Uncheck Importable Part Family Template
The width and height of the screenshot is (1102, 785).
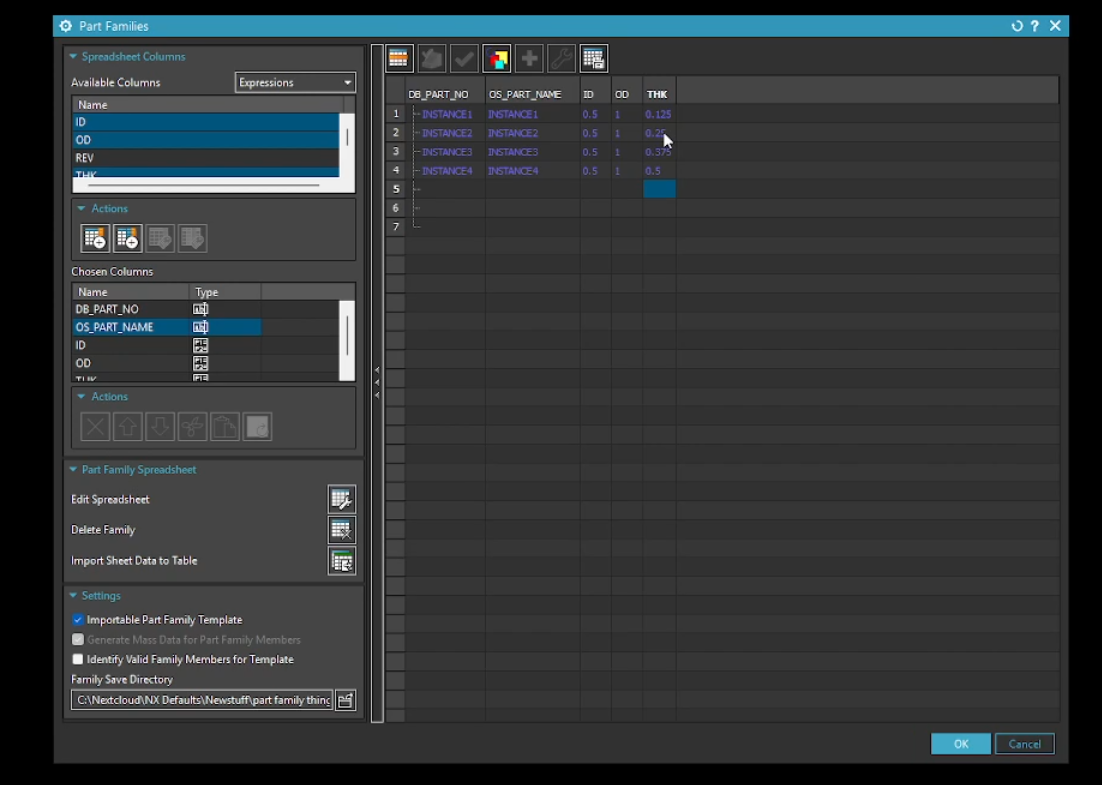tap(78, 620)
